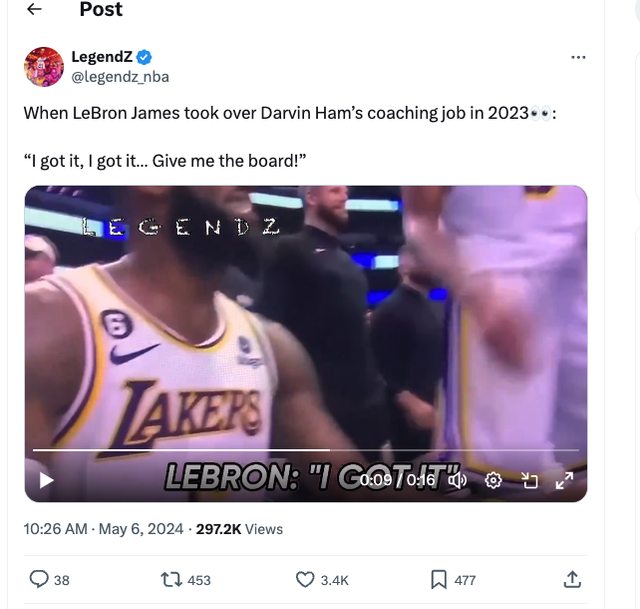Open the post's three-dot more menu
The width and height of the screenshot is (640, 609).
pos(578,57)
